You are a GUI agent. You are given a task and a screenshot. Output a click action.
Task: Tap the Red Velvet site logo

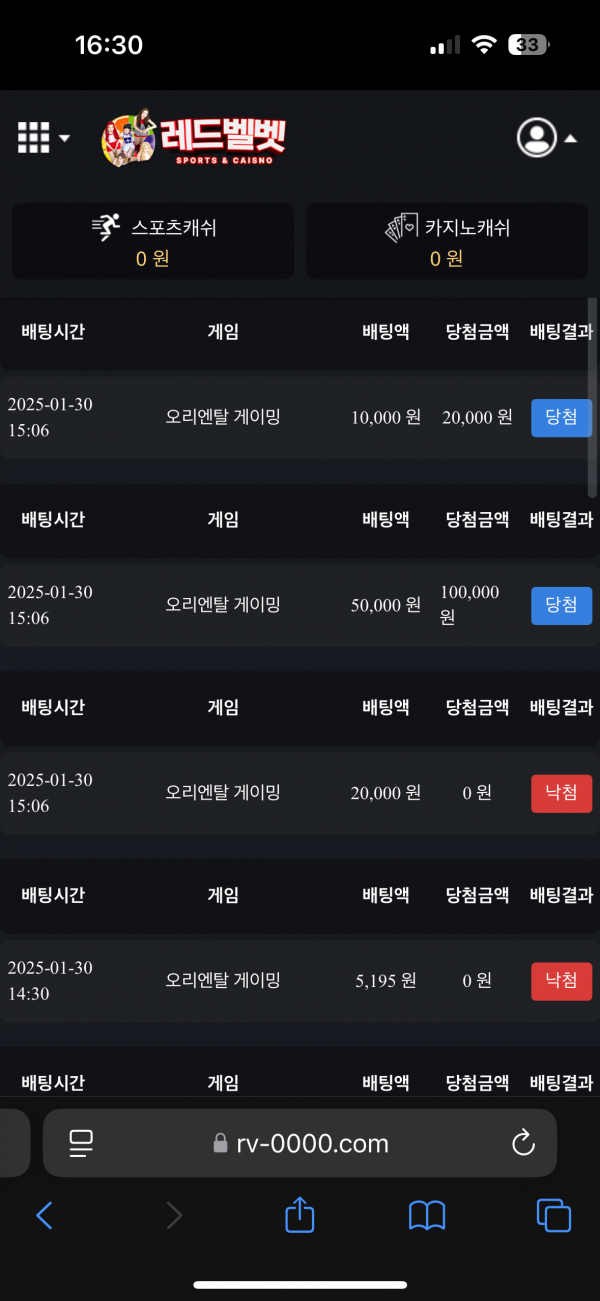click(194, 138)
